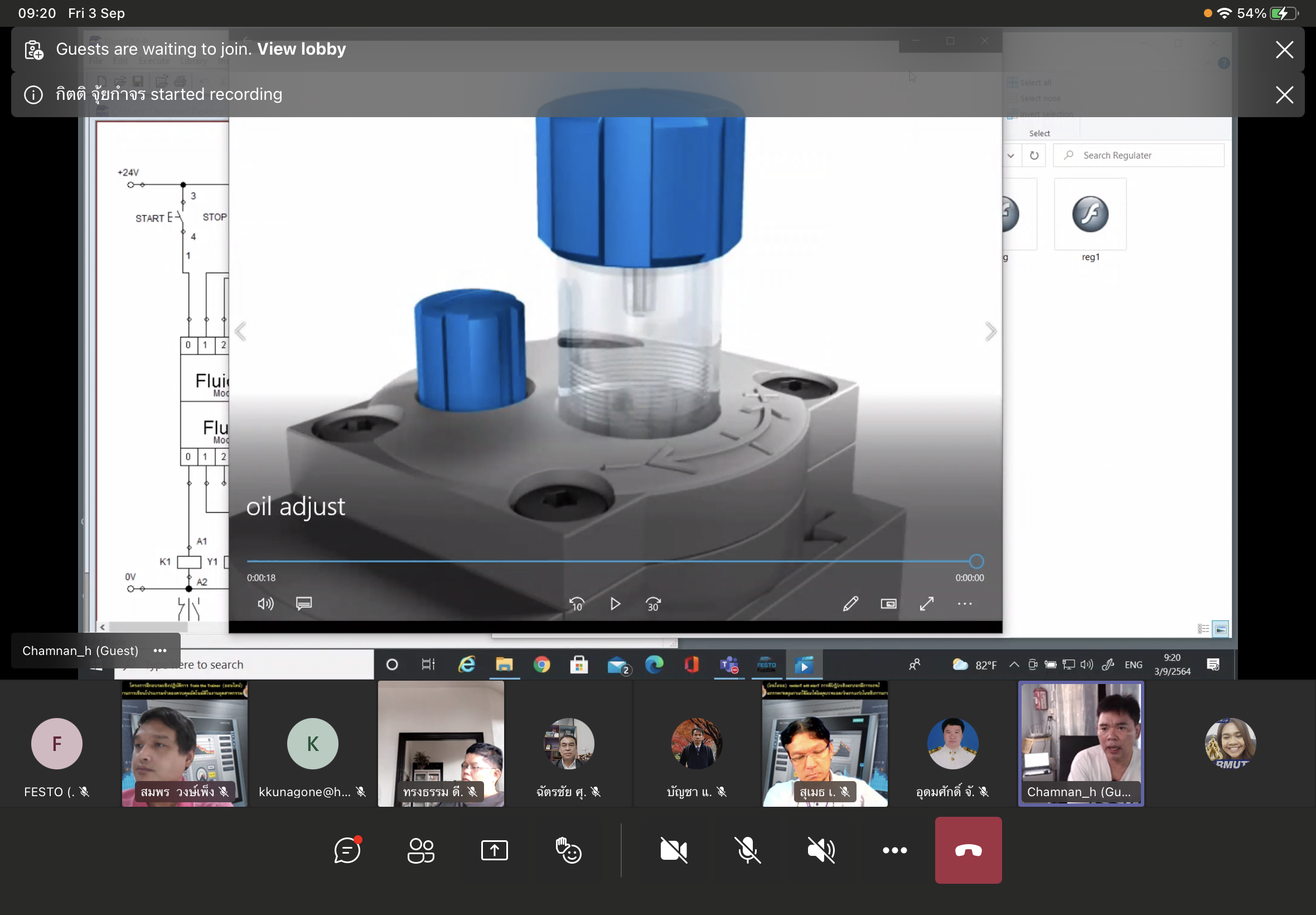Unmute the microphone
This screenshot has width=1316, height=915.
[x=748, y=850]
